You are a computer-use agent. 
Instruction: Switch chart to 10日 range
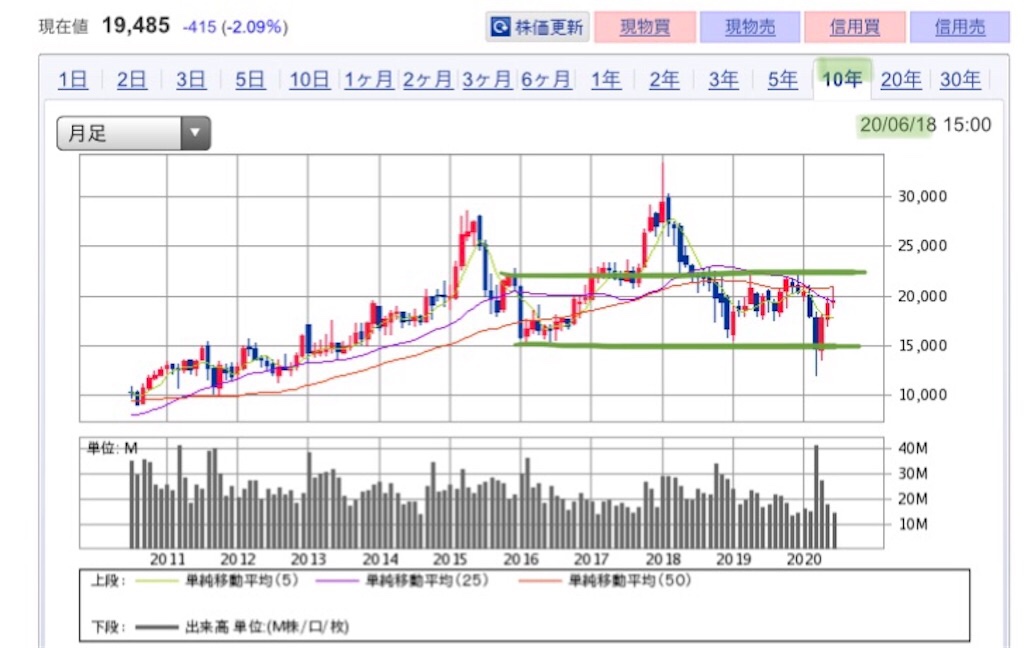pos(309,80)
